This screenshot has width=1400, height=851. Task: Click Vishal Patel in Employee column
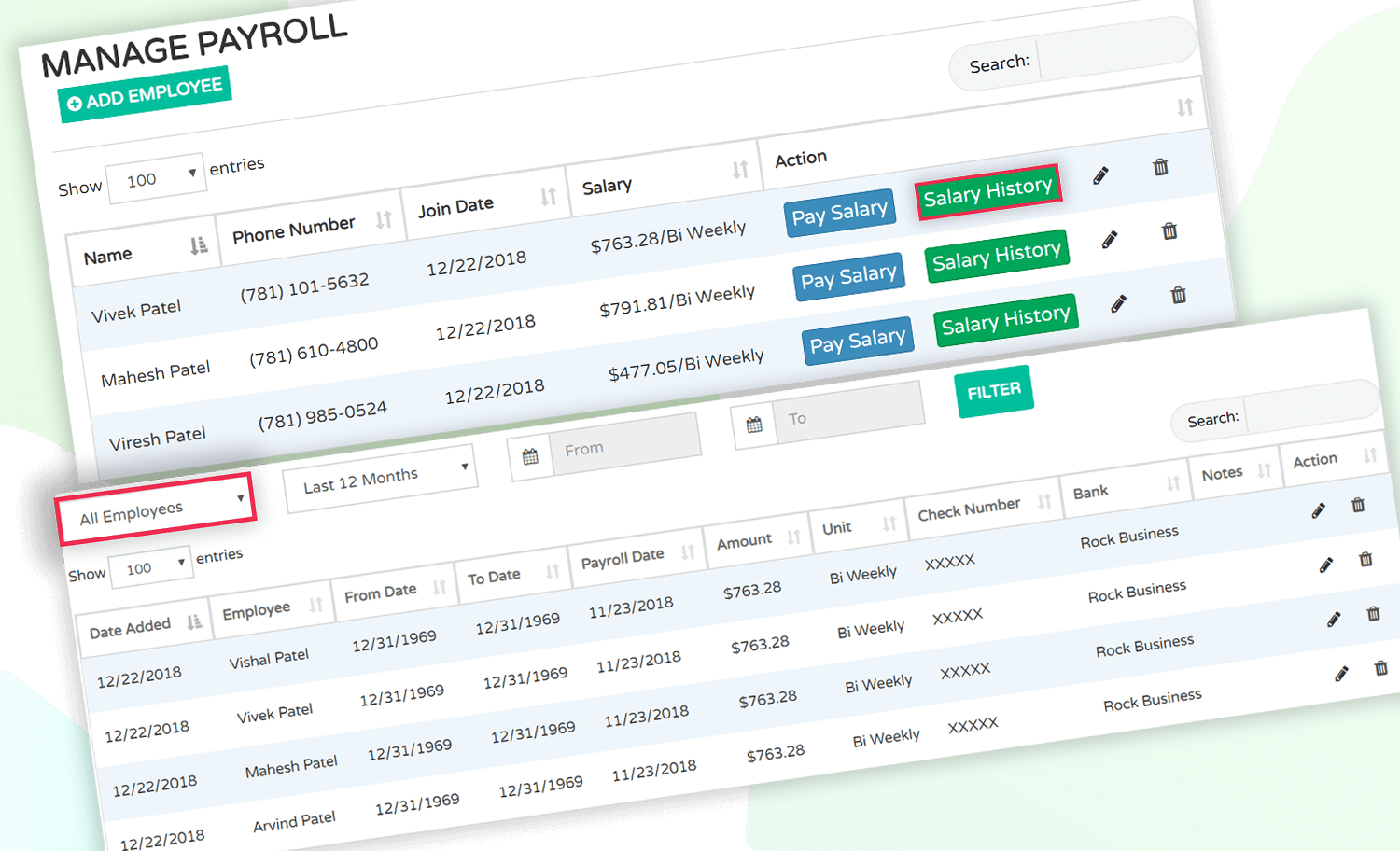click(269, 659)
